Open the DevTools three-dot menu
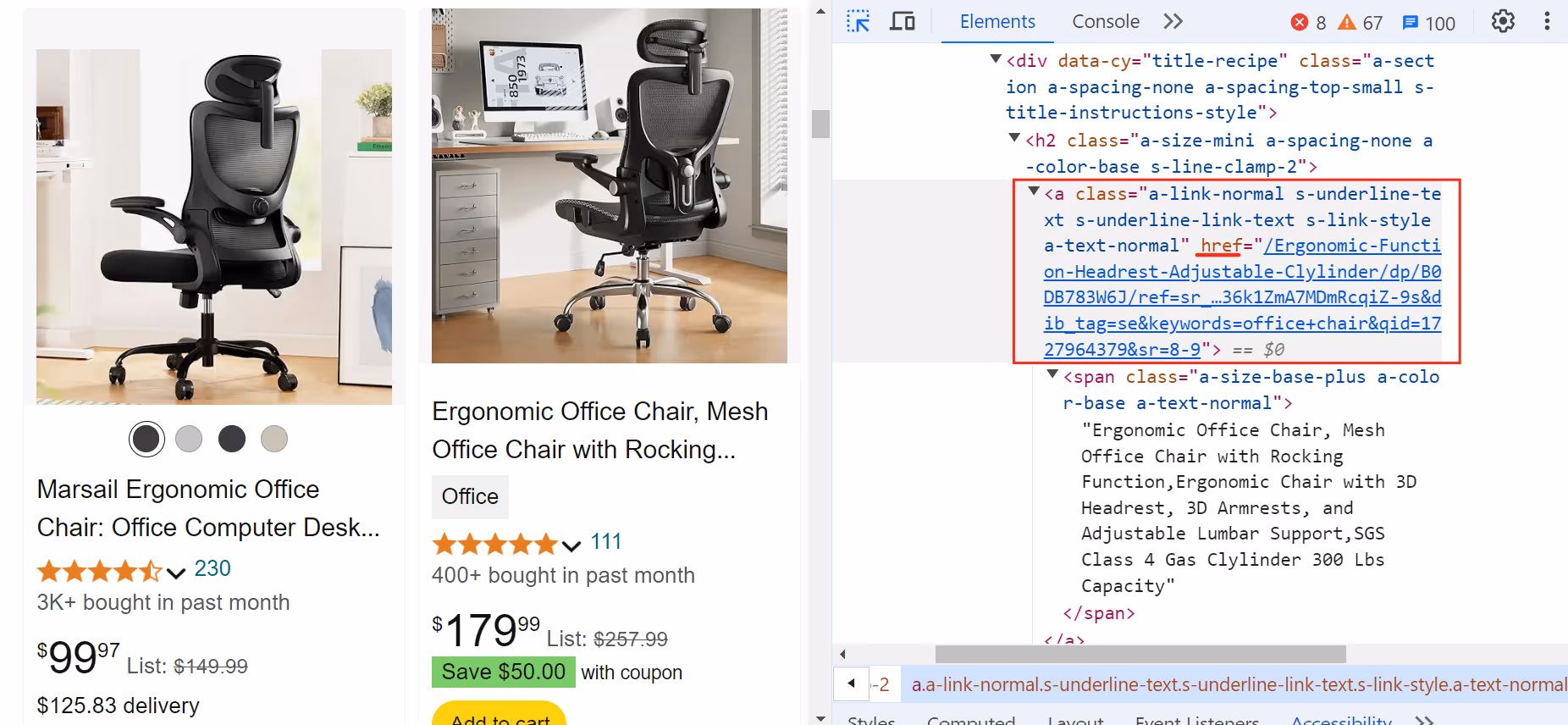 click(1547, 21)
